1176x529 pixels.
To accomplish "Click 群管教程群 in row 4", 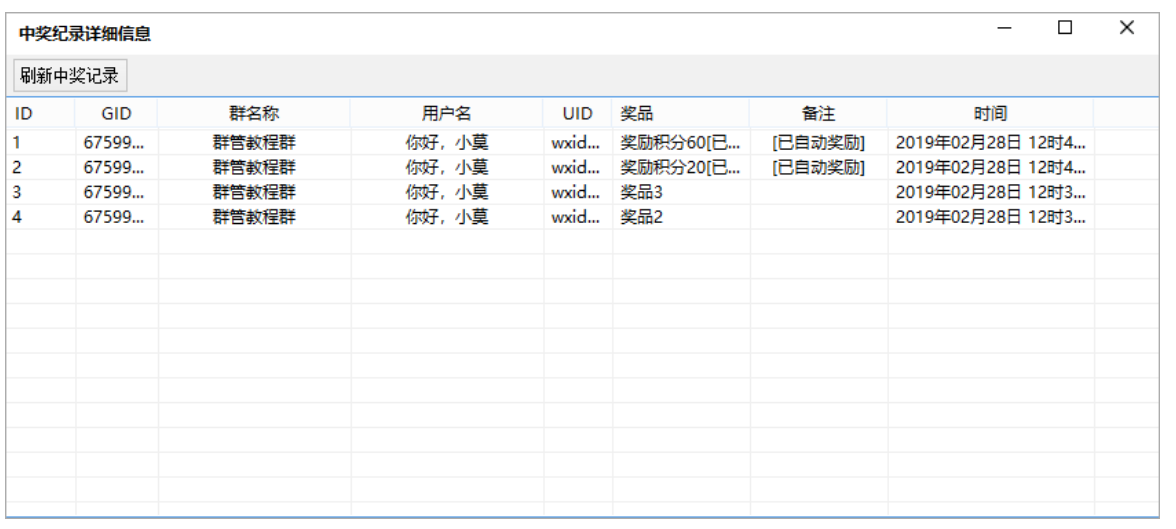I will tap(254, 218).
